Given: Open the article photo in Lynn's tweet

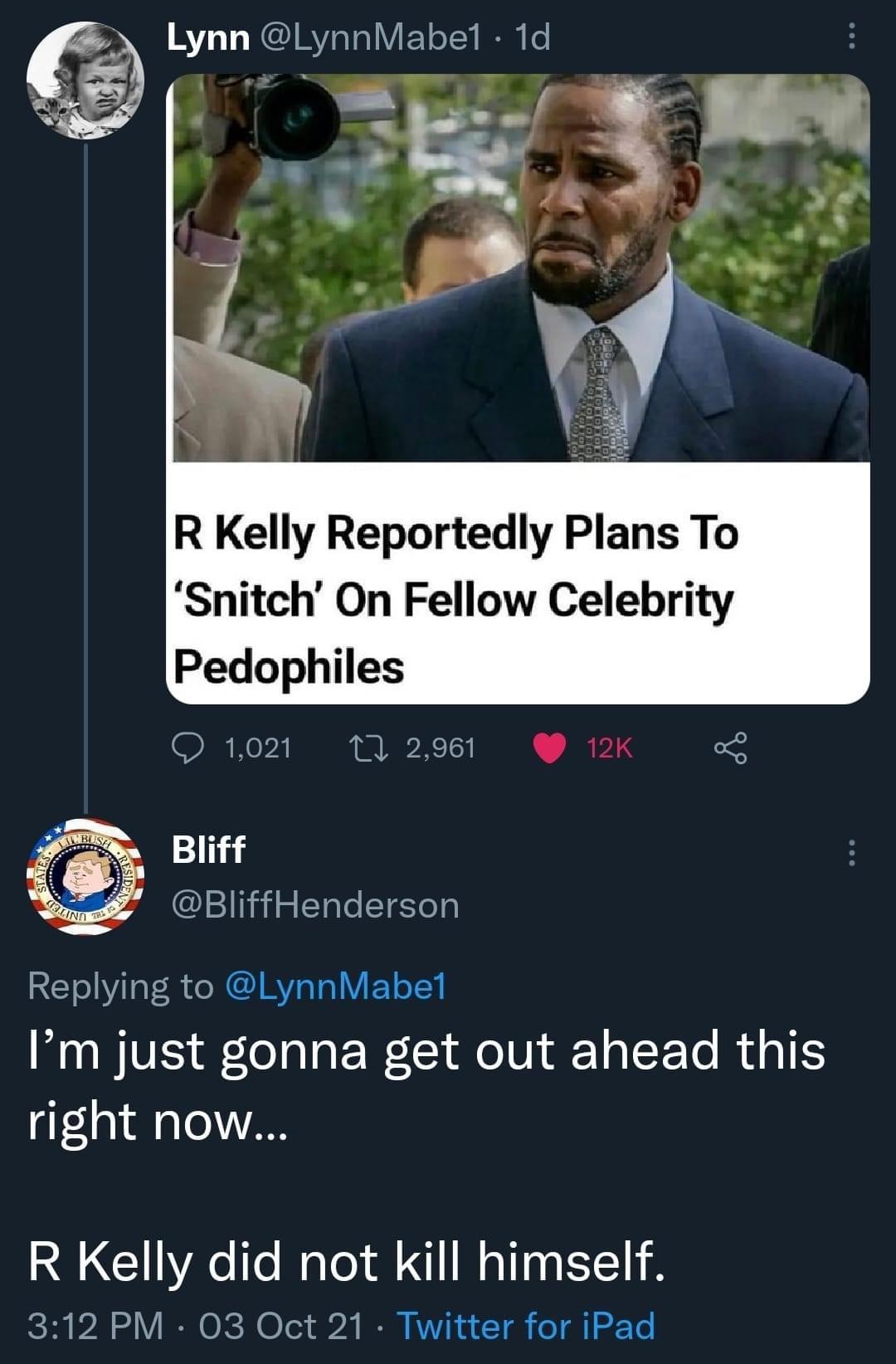Looking at the screenshot, I should point(520,267).
